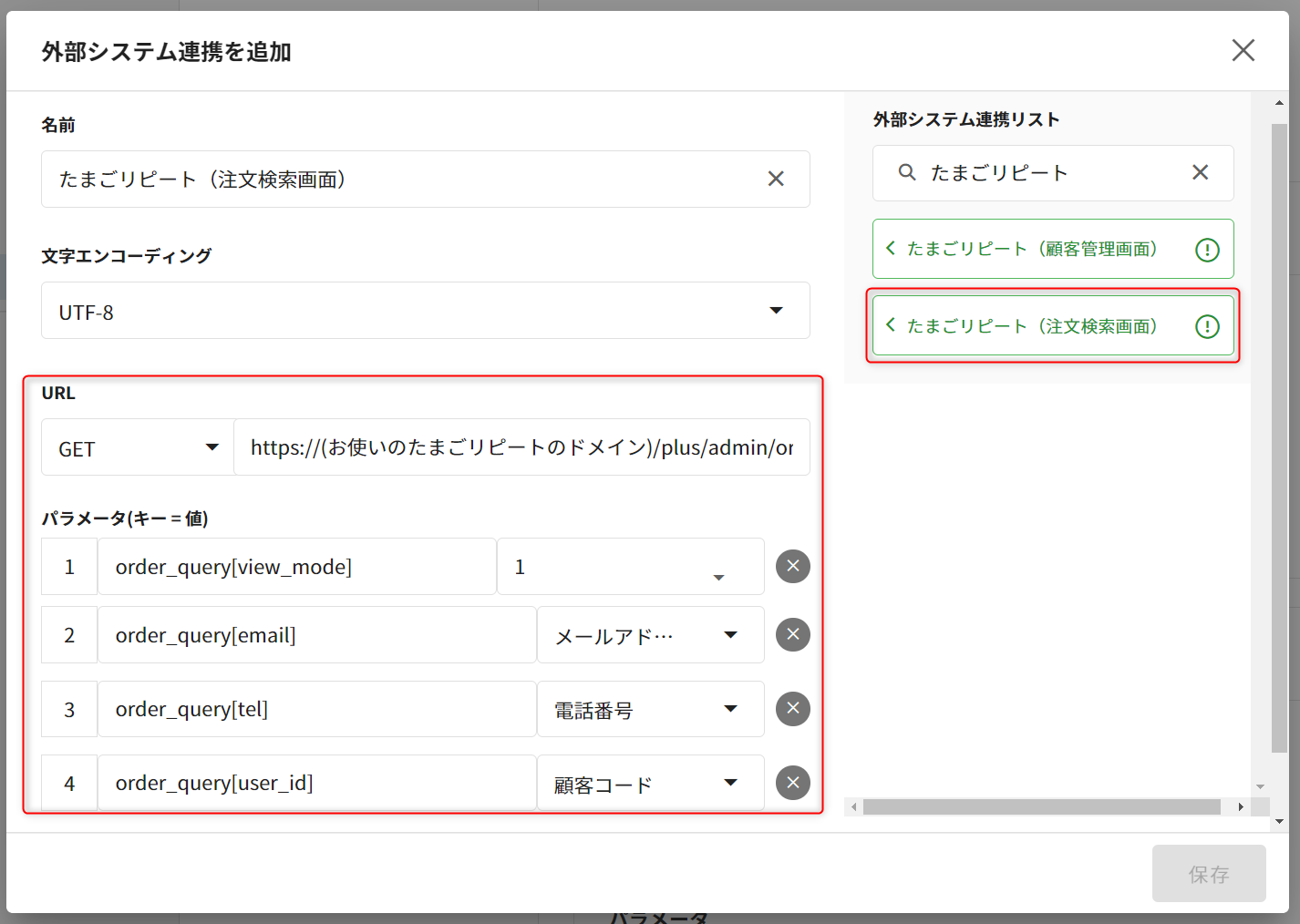
Task: Click into the URL input field
Action: point(521,448)
